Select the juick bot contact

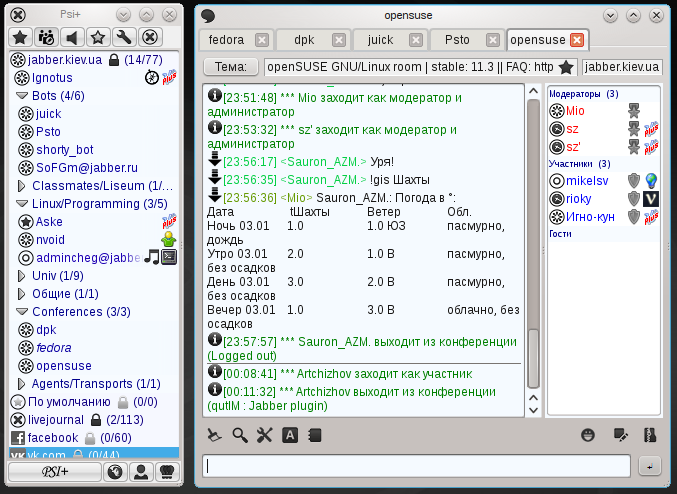tap(94, 114)
